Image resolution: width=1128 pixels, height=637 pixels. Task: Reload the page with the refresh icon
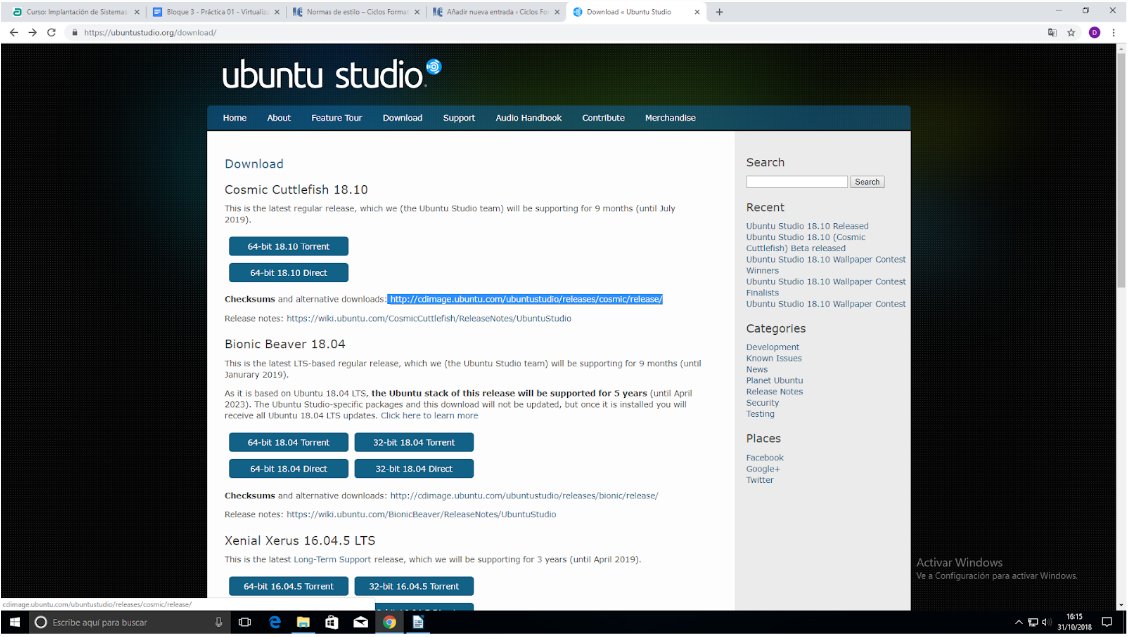pyautogui.click(x=51, y=32)
